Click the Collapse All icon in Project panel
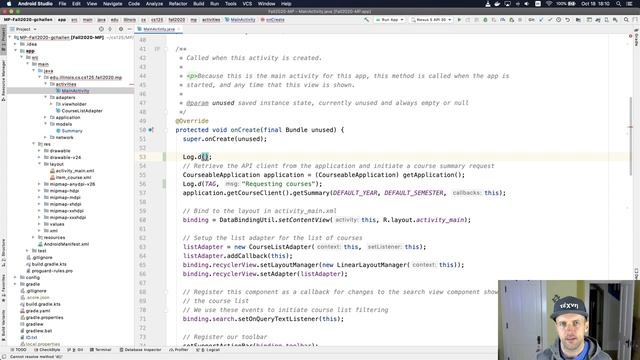Image resolution: width=640 pixels, height=360 pixels. (110, 29)
